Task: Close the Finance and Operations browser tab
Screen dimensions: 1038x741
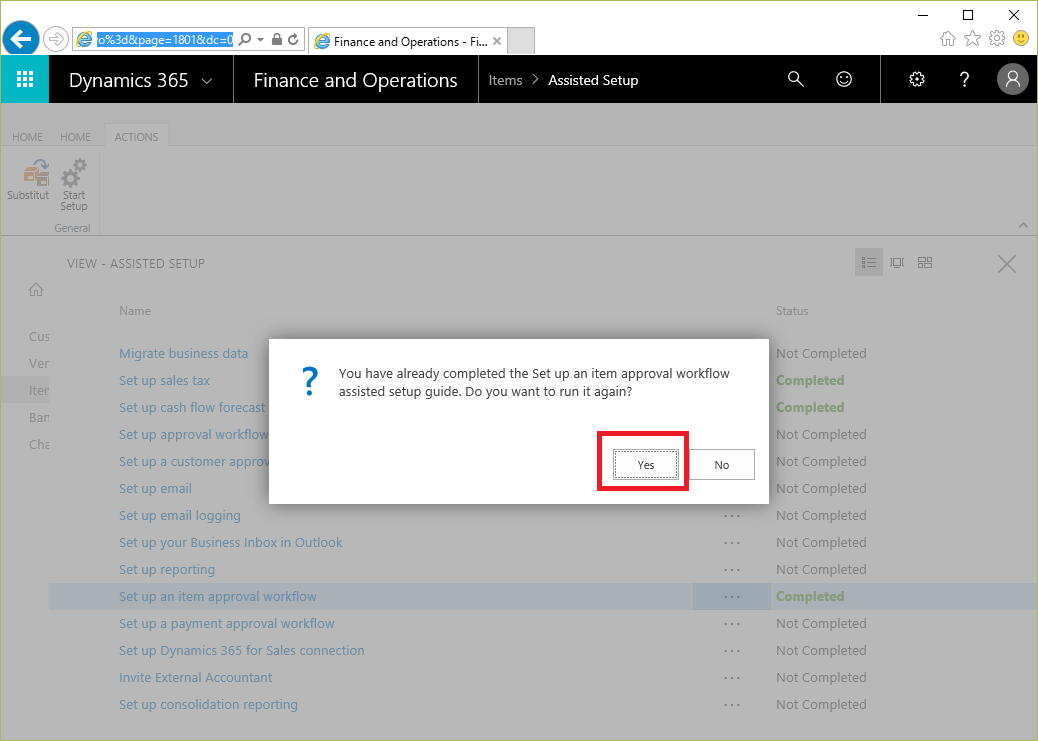Action: pyautogui.click(x=497, y=41)
